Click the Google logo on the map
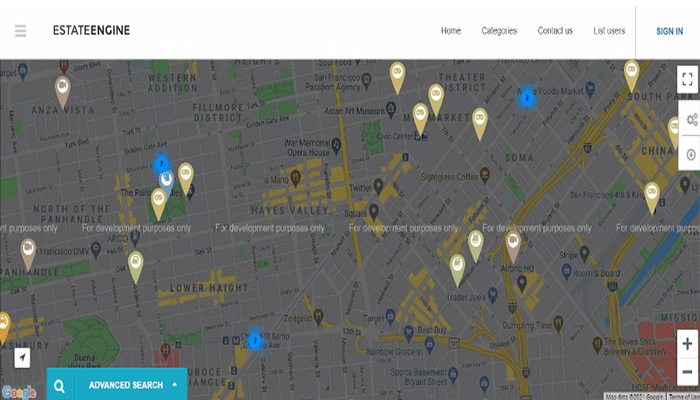This screenshot has width=700, height=400. tap(18, 393)
